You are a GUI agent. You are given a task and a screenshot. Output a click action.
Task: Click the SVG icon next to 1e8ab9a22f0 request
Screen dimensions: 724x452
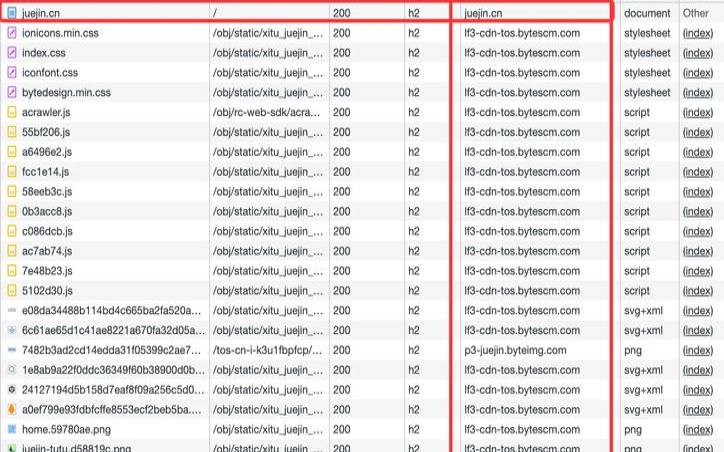[x=11, y=370]
